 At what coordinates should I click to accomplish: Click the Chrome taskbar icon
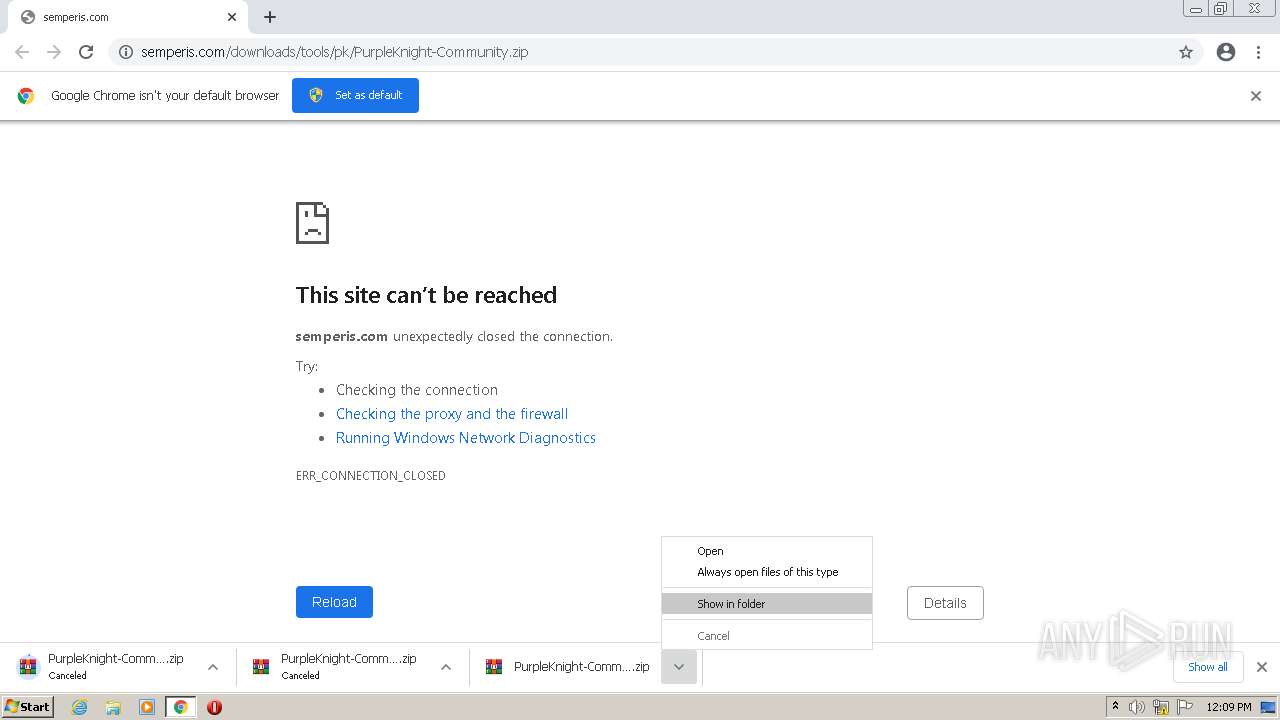[x=180, y=707]
